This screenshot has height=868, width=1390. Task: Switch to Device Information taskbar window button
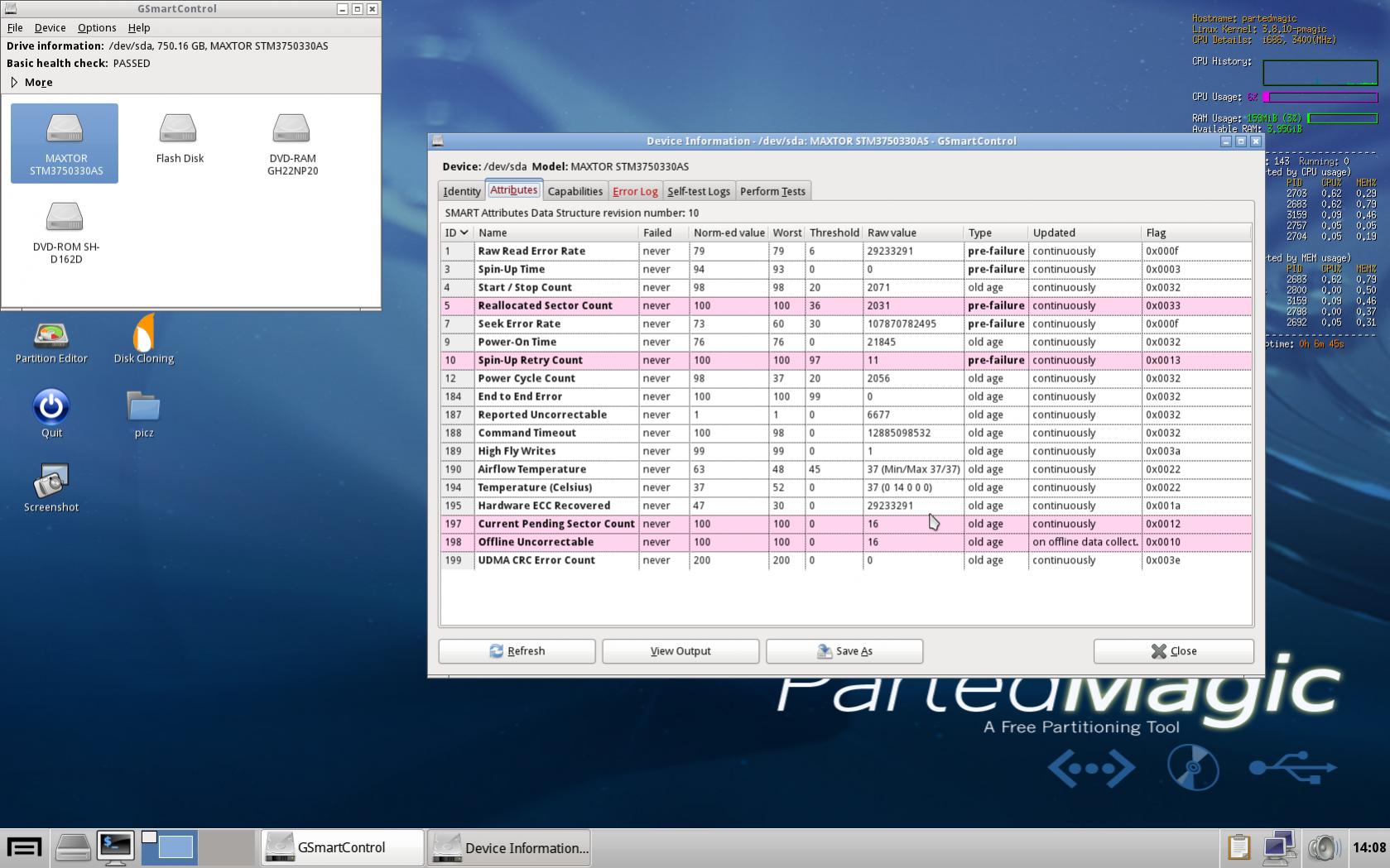tap(509, 847)
